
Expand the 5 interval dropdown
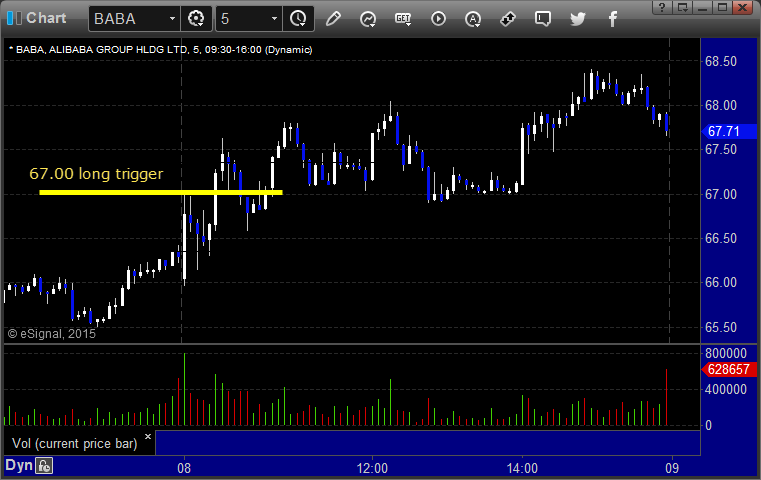pos(274,19)
